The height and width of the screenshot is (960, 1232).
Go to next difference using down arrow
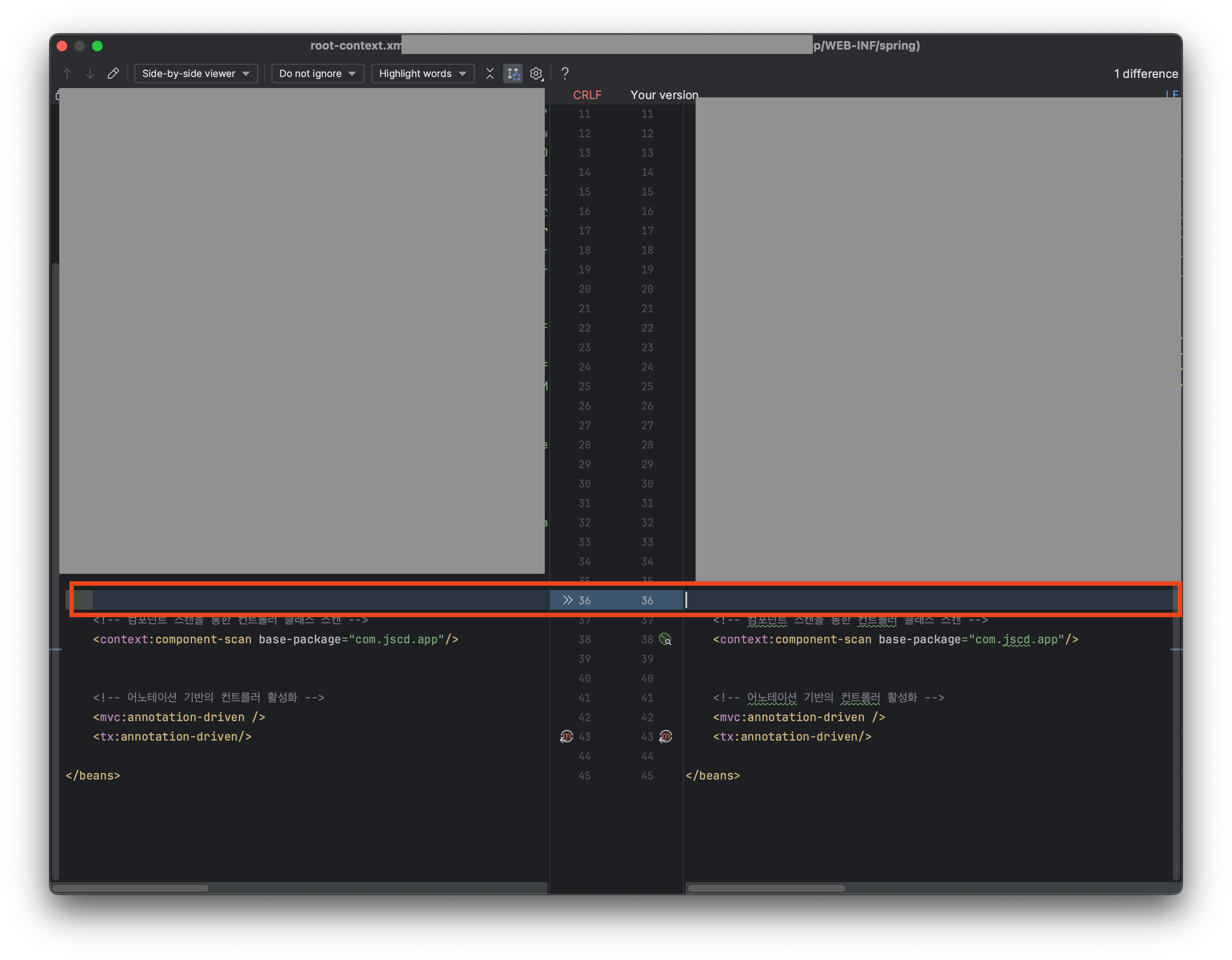click(90, 73)
